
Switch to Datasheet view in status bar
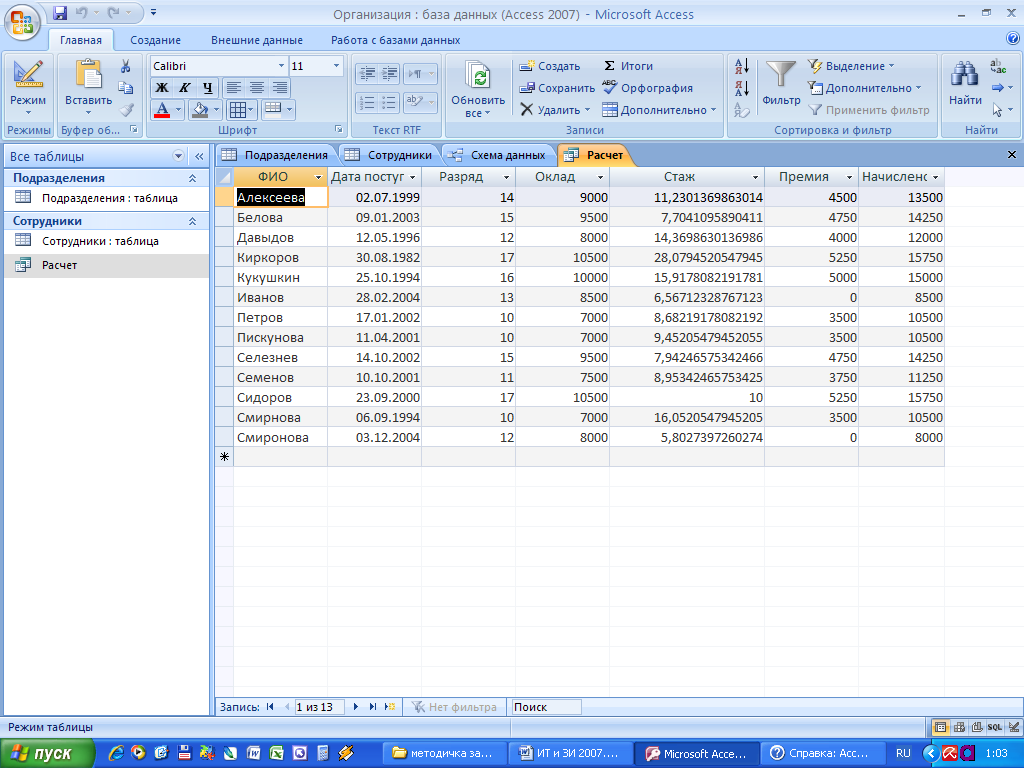coord(940,727)
